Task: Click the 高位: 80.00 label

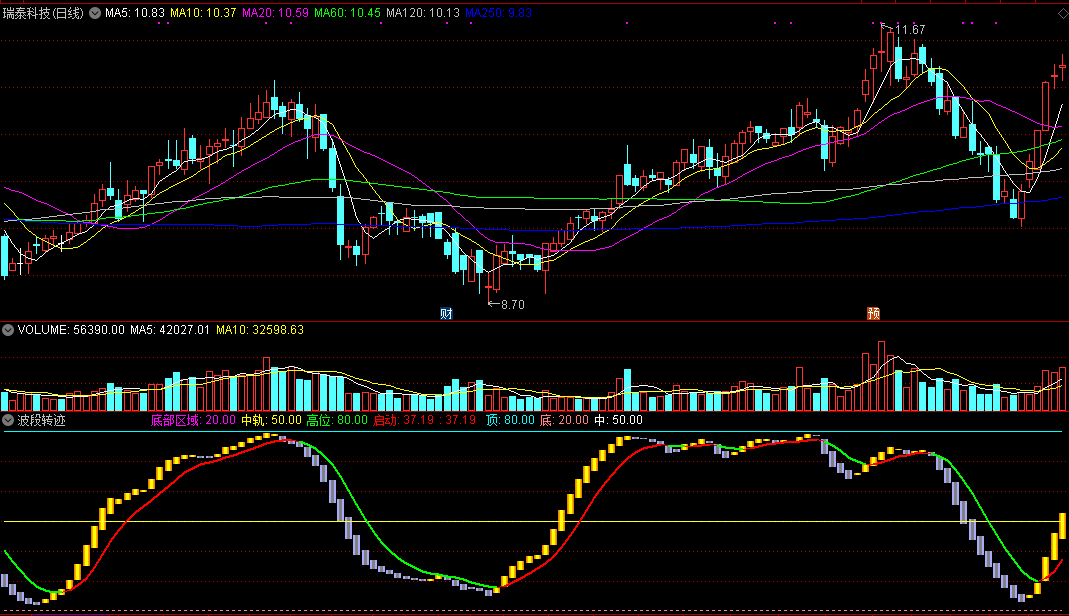Action: [x=337, y=420]
